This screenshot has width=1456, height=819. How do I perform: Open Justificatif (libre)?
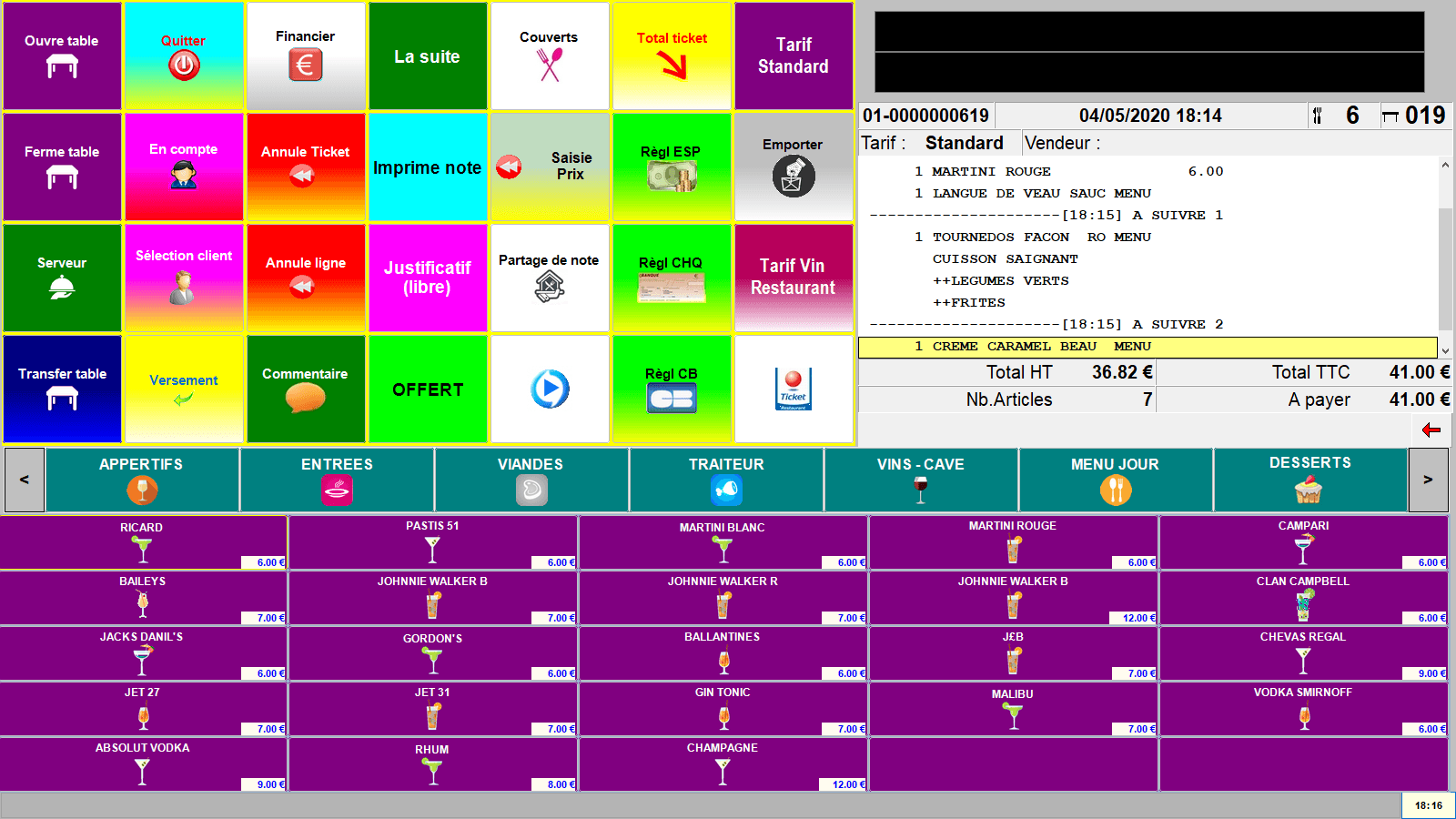click(x=428, y=278)
